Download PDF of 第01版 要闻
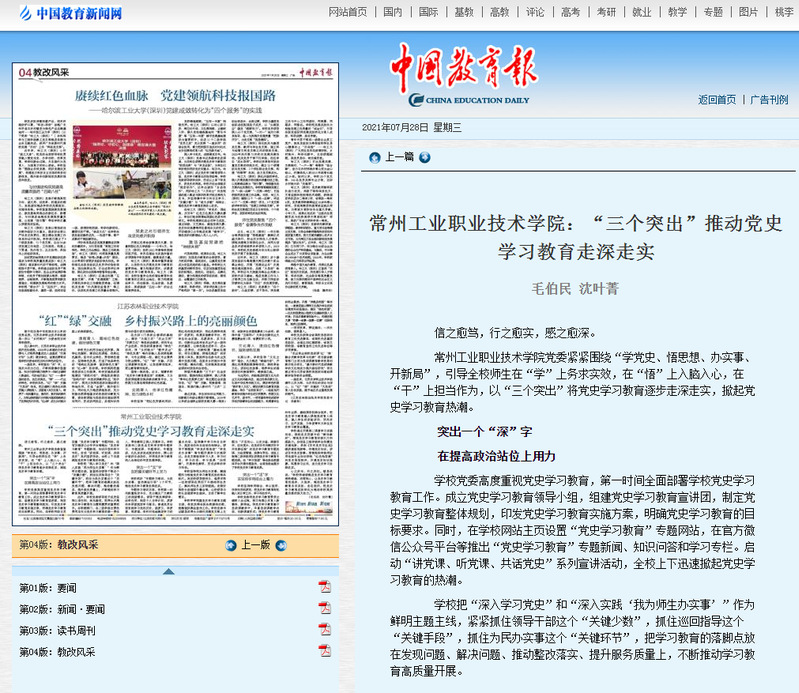 click(x=324, y=587)
